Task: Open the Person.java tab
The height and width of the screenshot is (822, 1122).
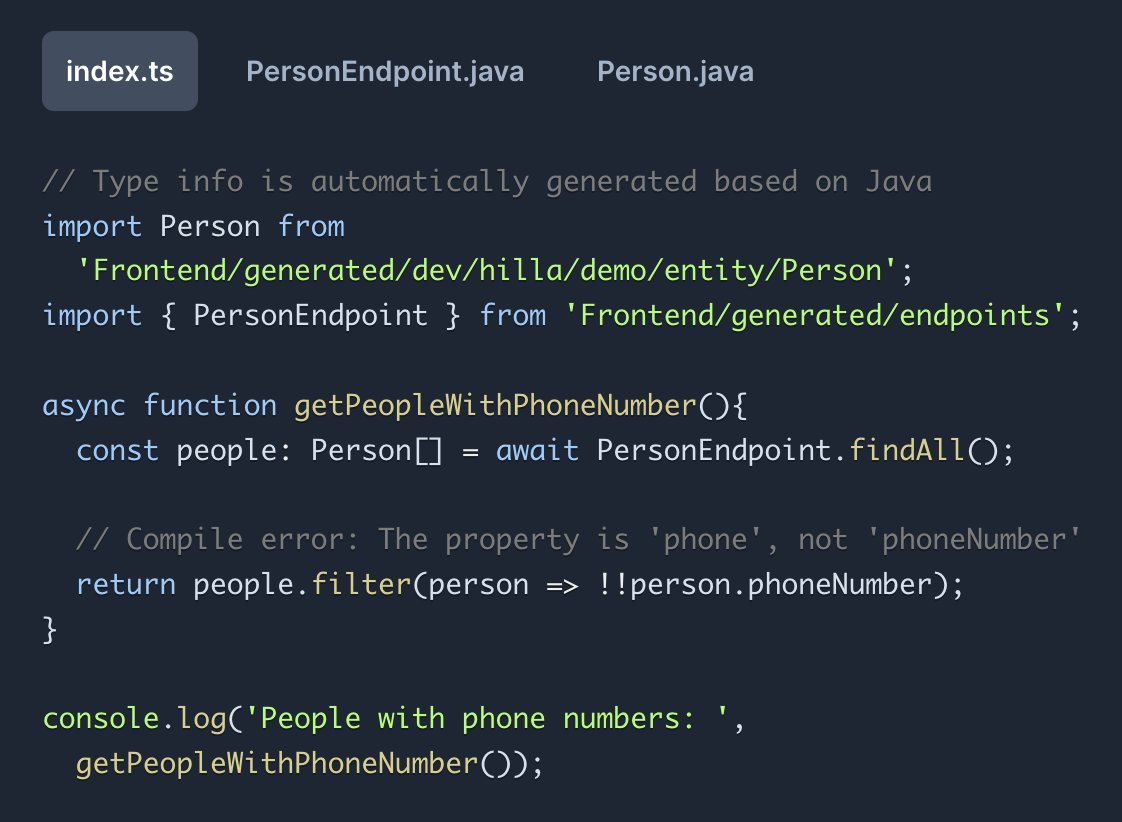Action: [x=675, y=72]
